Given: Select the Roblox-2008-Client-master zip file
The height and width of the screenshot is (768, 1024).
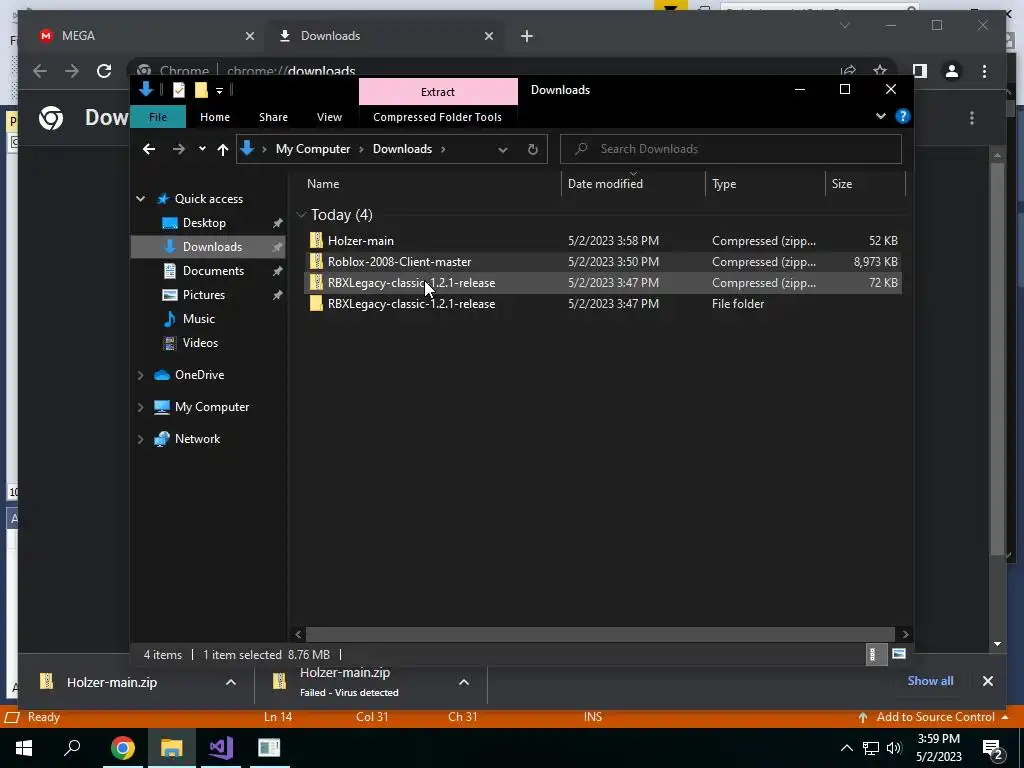Looking at the screenshot, I should pyautogui.click(x=603, y=261).
